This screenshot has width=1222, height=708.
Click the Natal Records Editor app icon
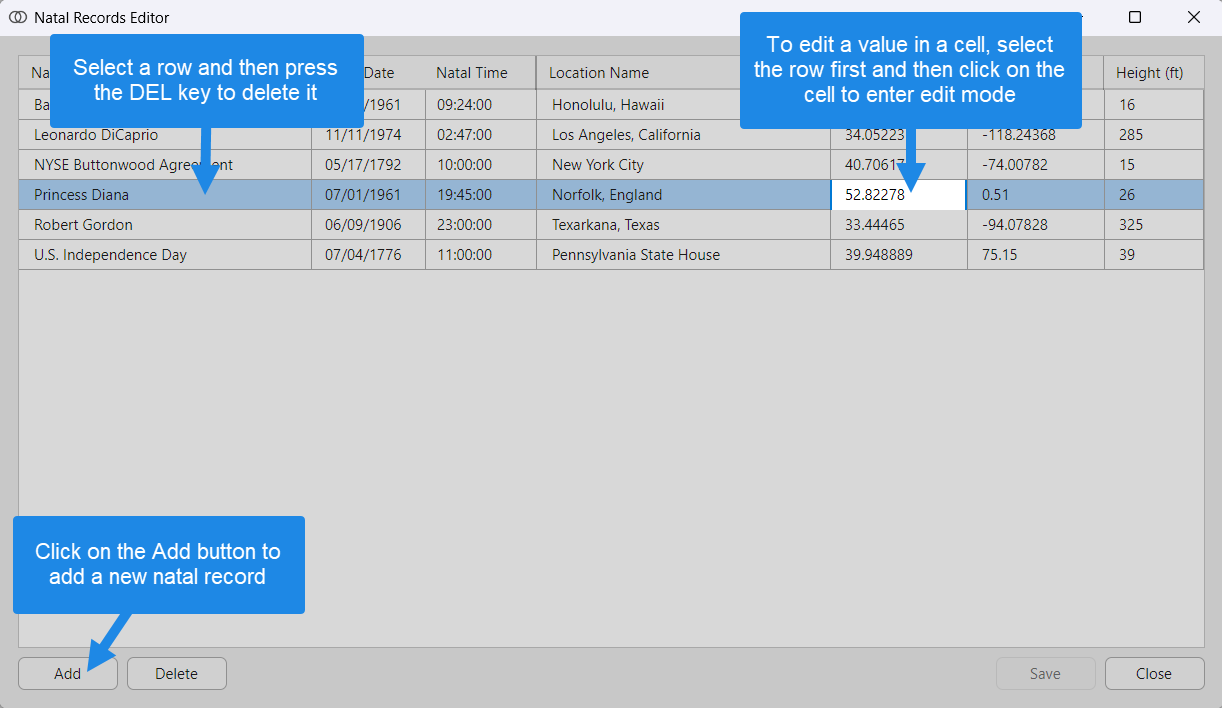pyautogui.click(x=17, y=17)
